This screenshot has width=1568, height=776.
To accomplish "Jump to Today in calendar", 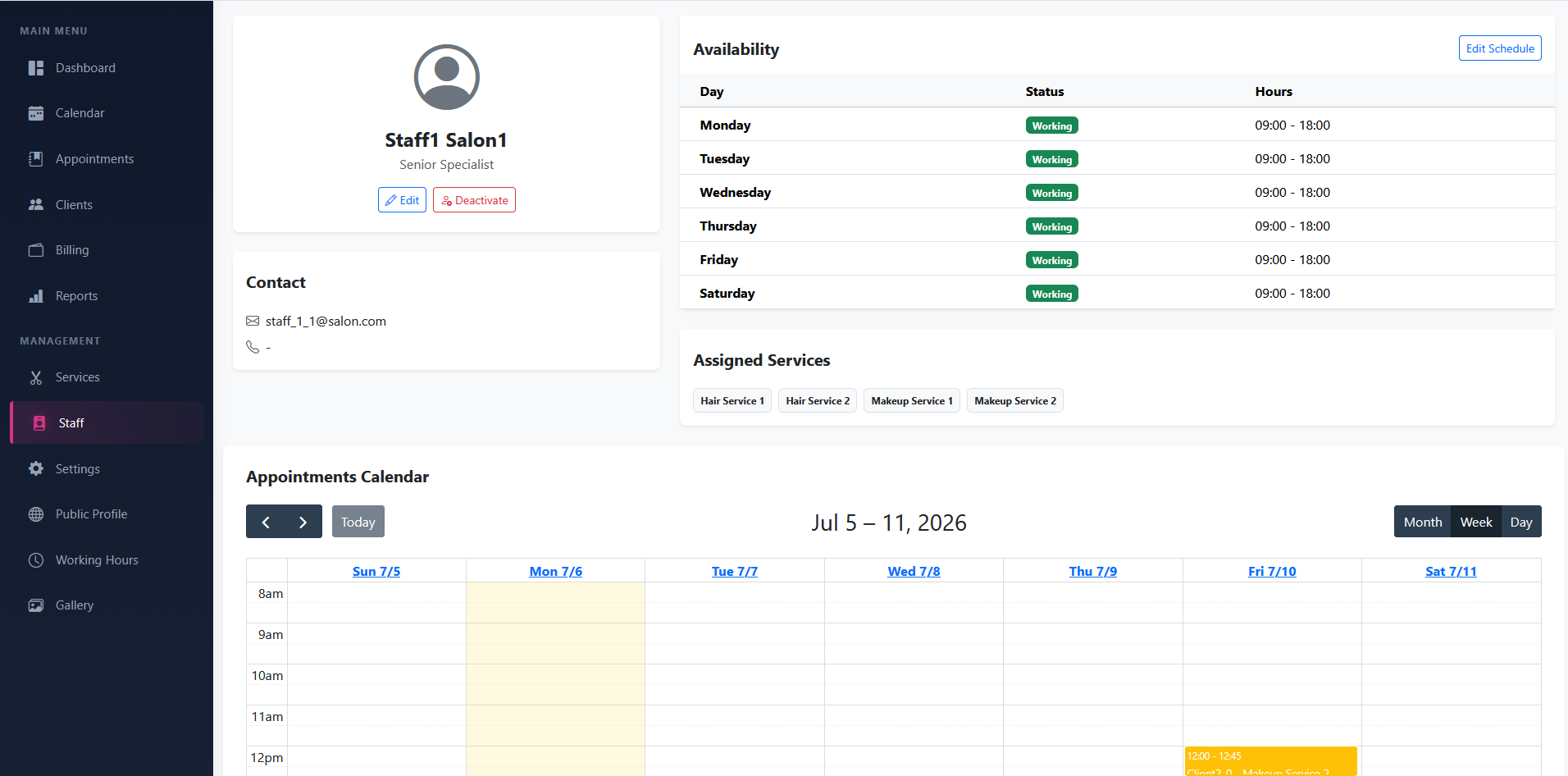I will click(358, 523).
